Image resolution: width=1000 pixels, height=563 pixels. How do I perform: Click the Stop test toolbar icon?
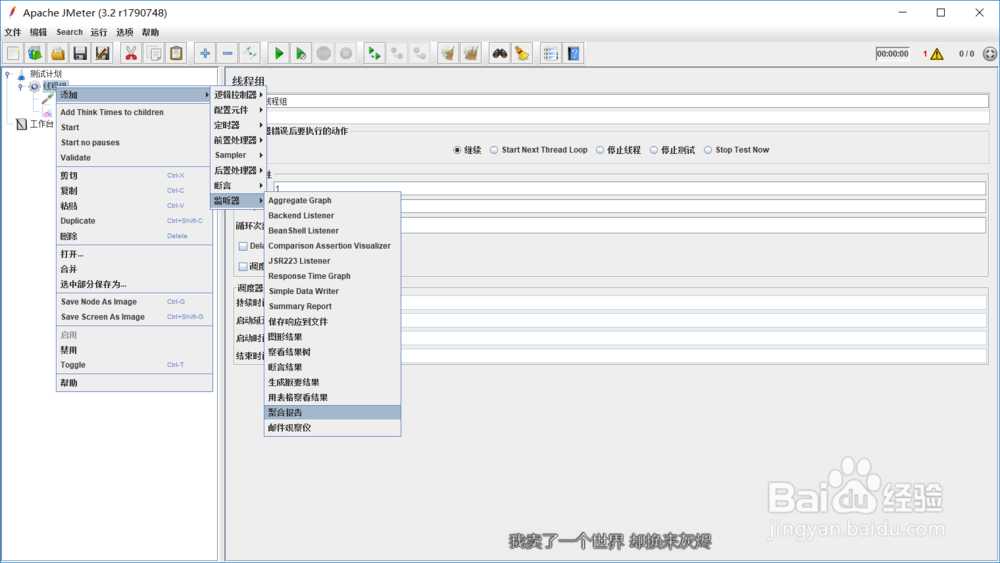(x=323, y=54)
